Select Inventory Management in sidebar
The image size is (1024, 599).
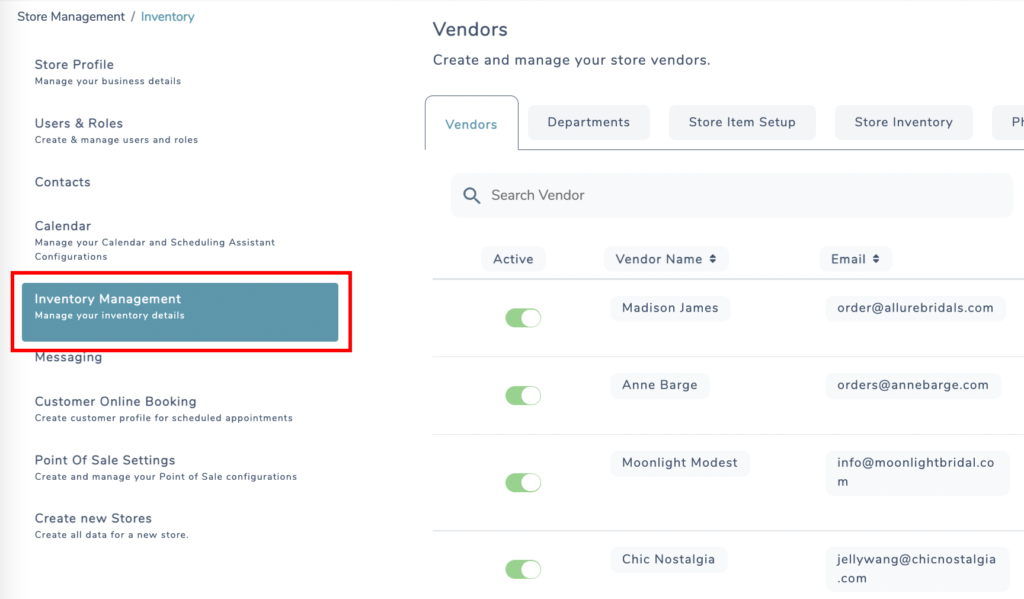pos(180,312)
